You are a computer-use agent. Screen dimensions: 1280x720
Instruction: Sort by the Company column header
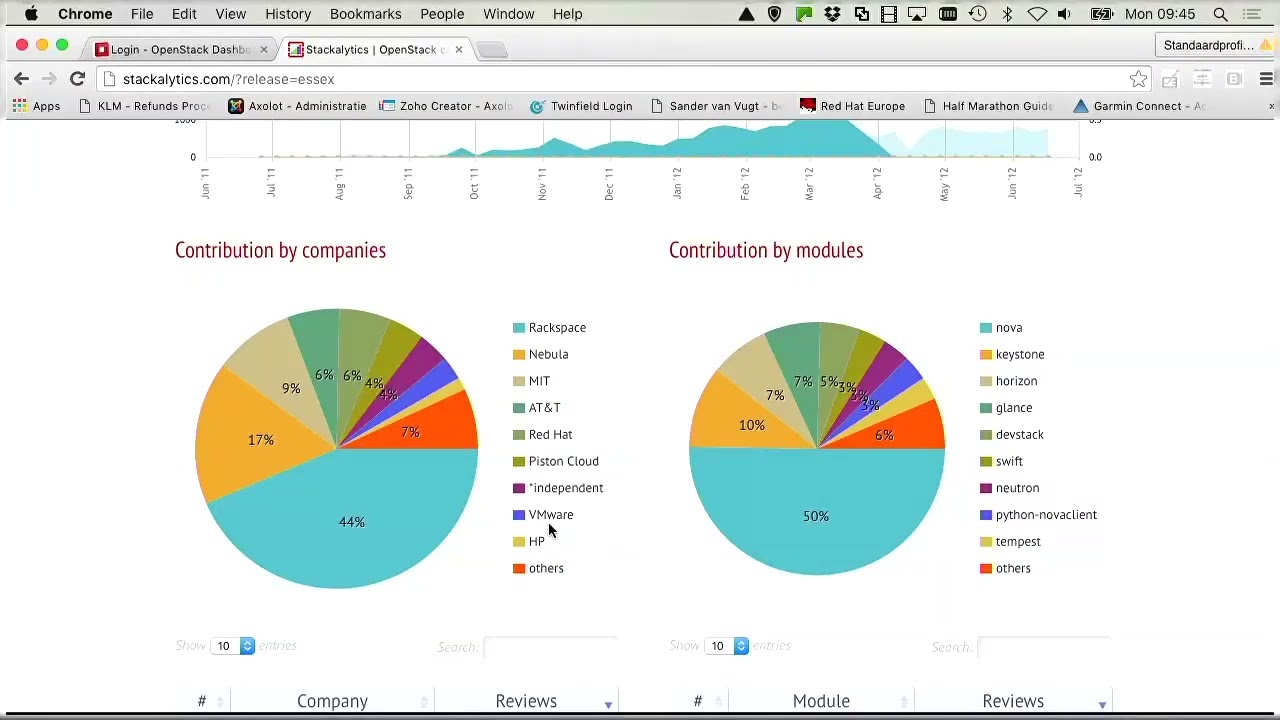[x=332, y=701]
